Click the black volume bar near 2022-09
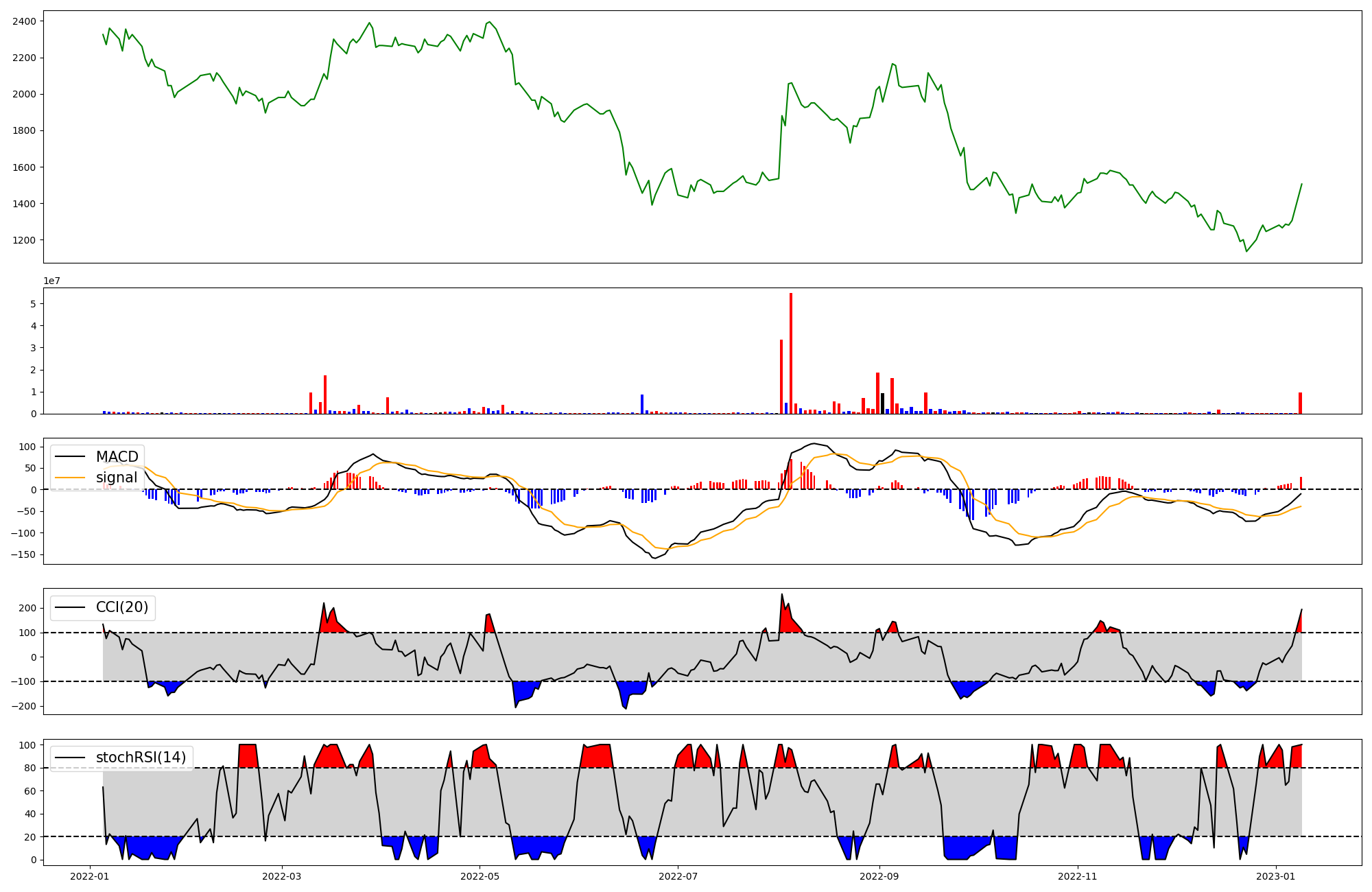 [x=882, y=403]
